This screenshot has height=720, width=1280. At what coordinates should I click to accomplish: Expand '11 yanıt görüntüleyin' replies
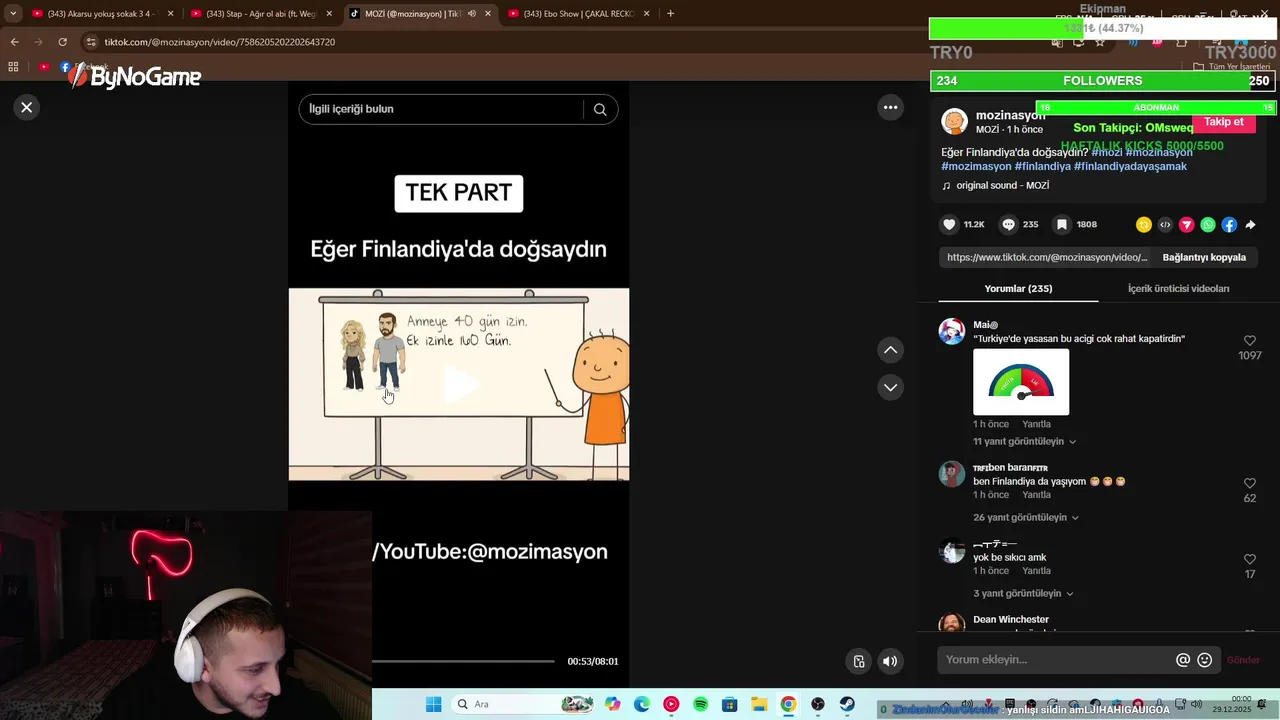click(x=1024, y=441)
